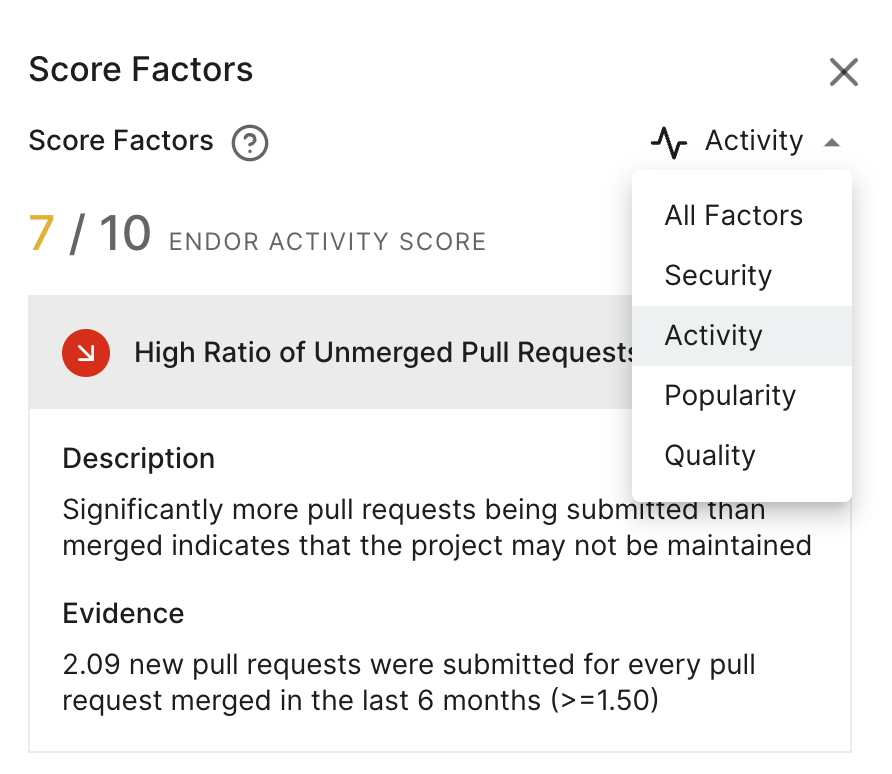Click the help question mark icon
The image size is (892, 774).
[x=250, y=143]
